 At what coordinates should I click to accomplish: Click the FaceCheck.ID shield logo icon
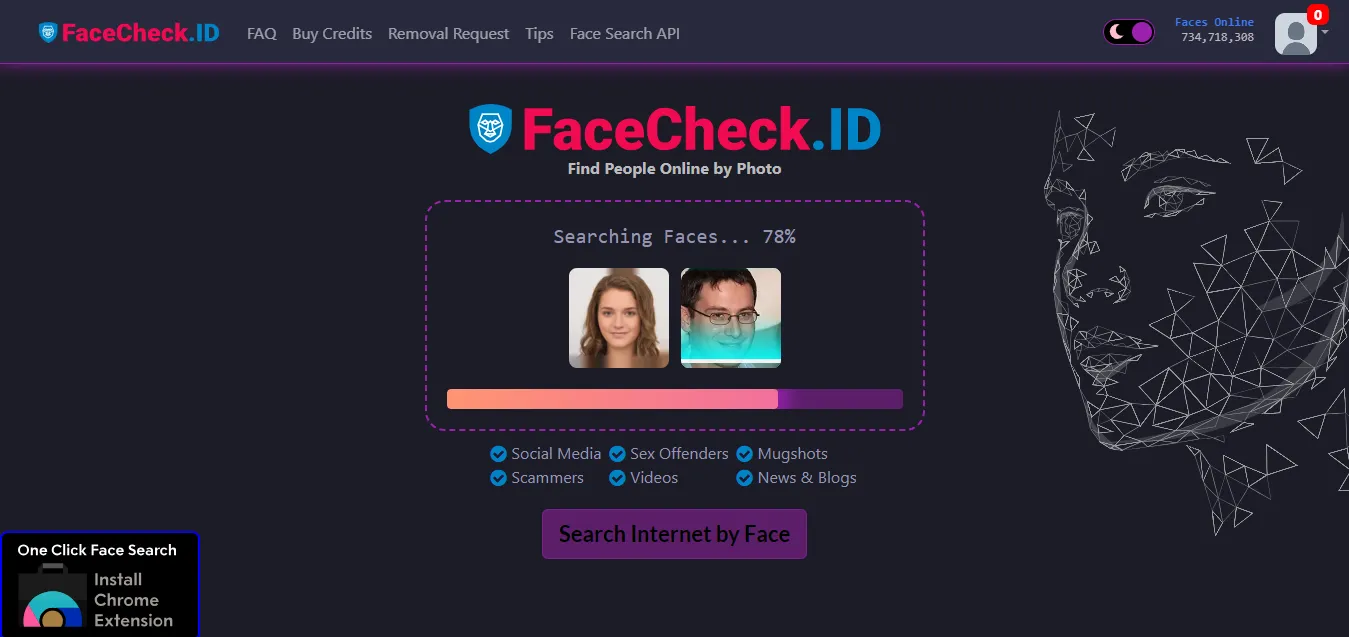(46, 31)
